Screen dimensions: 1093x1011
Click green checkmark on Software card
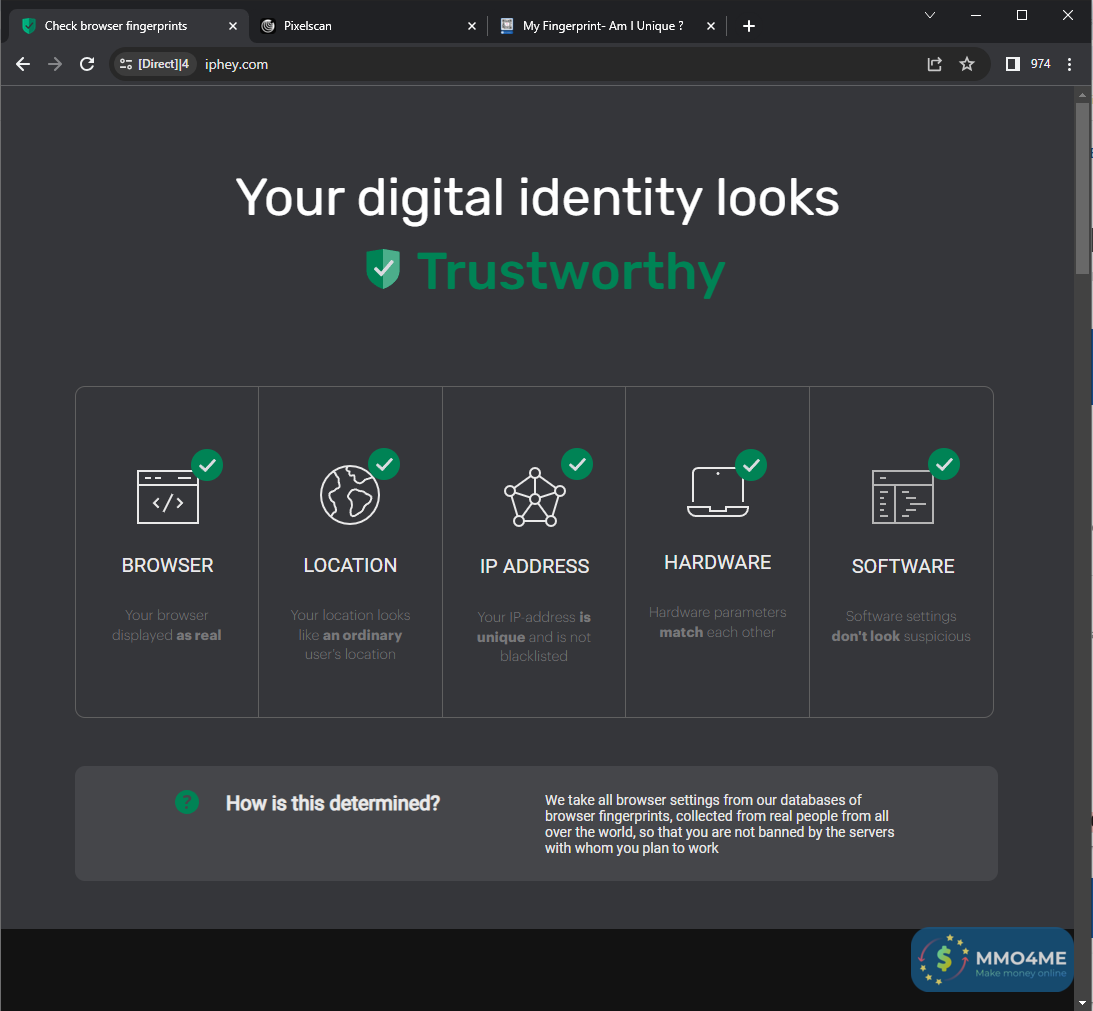point(943,464)
